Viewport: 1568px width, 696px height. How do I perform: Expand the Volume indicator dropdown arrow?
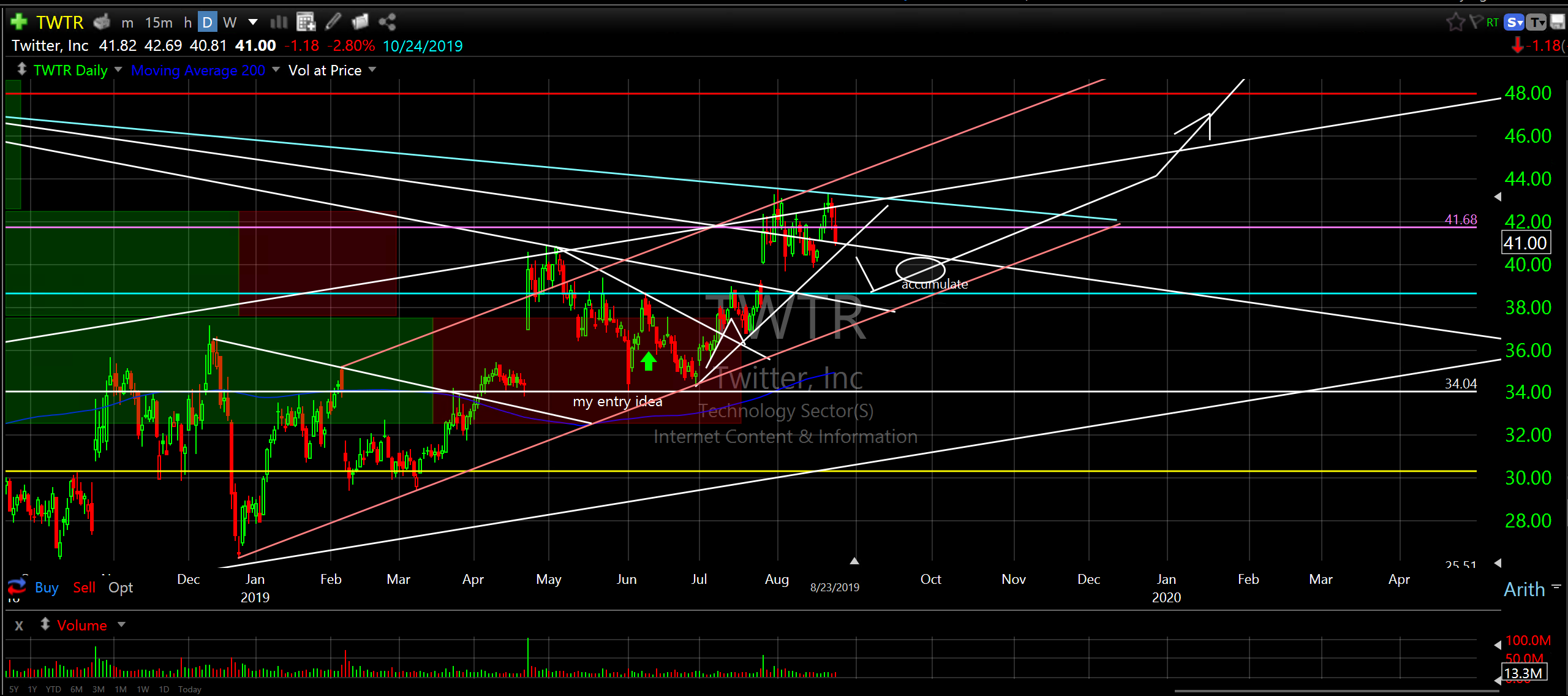(121, 625)
